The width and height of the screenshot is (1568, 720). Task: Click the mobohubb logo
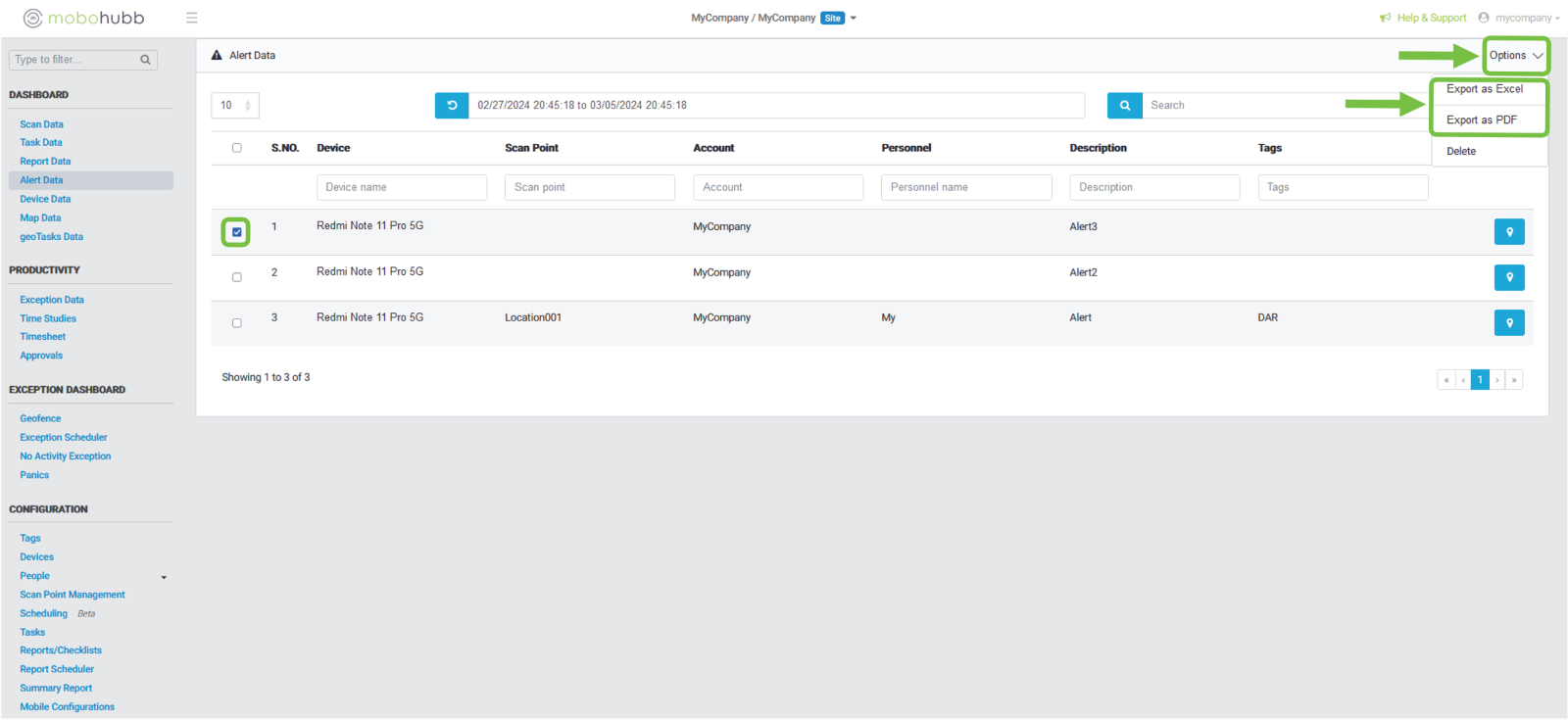(84, 18)
